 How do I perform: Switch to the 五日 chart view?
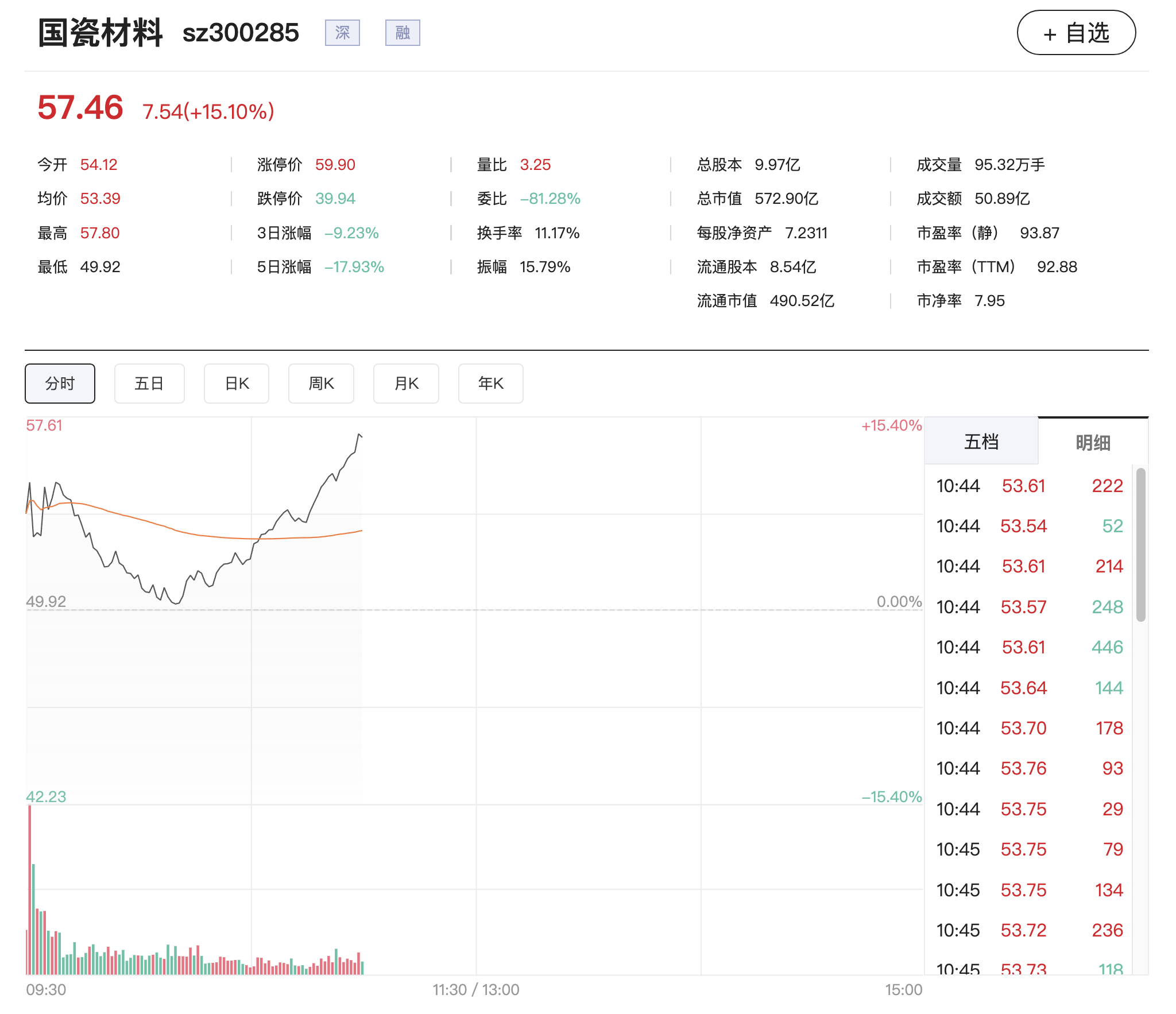coord(149,384)
